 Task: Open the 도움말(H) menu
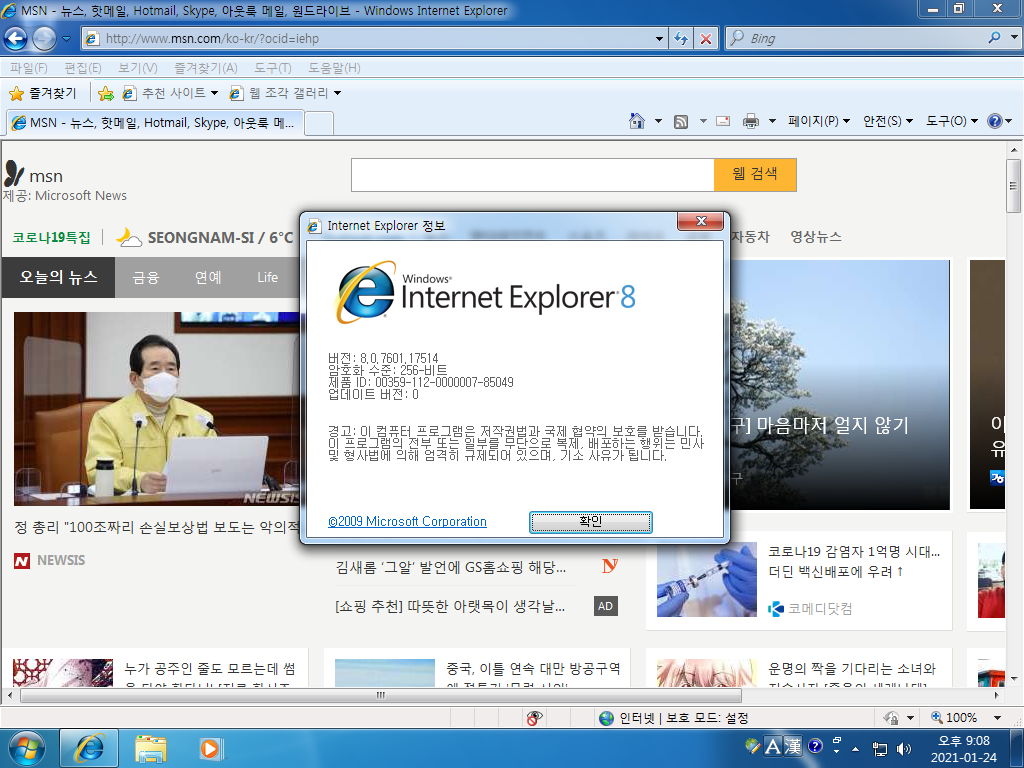tap(334, 68)
